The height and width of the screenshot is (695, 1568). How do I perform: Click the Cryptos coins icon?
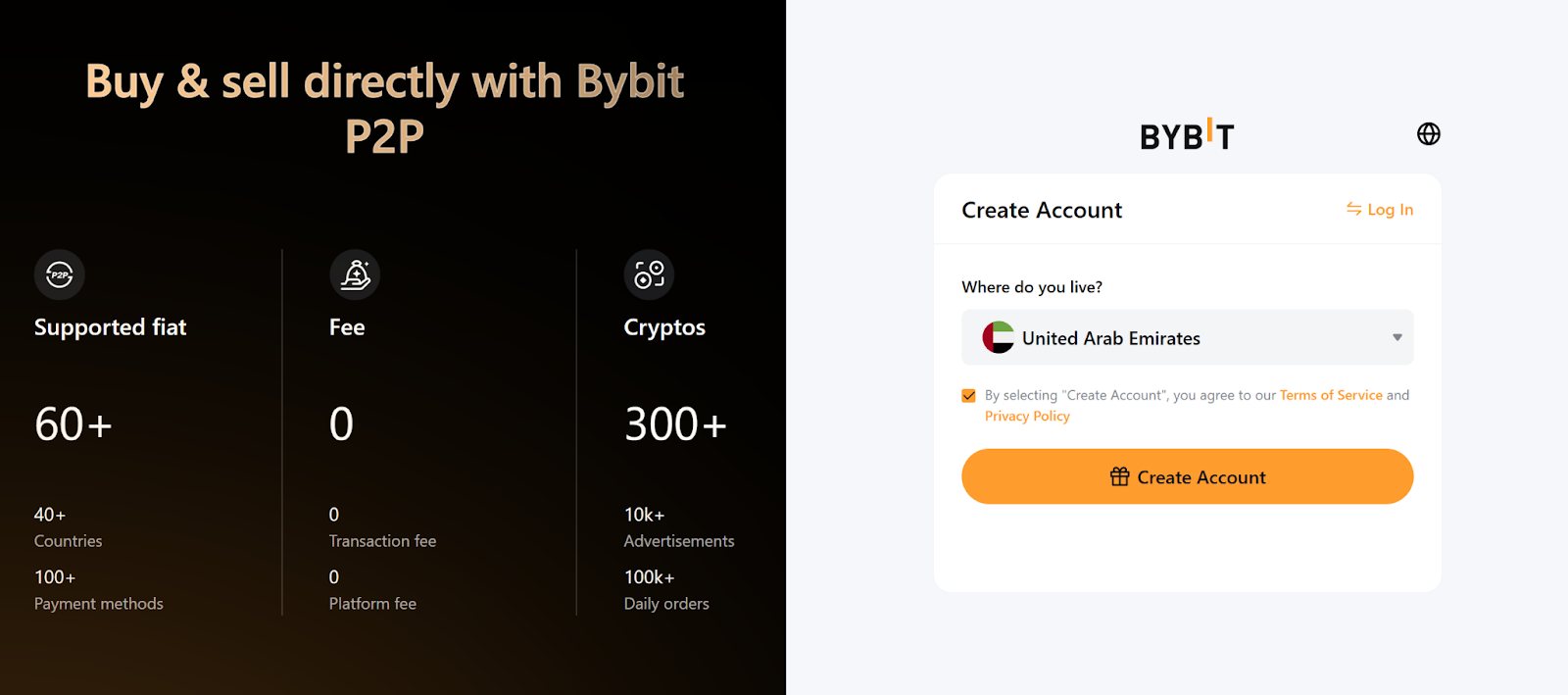[648, 274]
